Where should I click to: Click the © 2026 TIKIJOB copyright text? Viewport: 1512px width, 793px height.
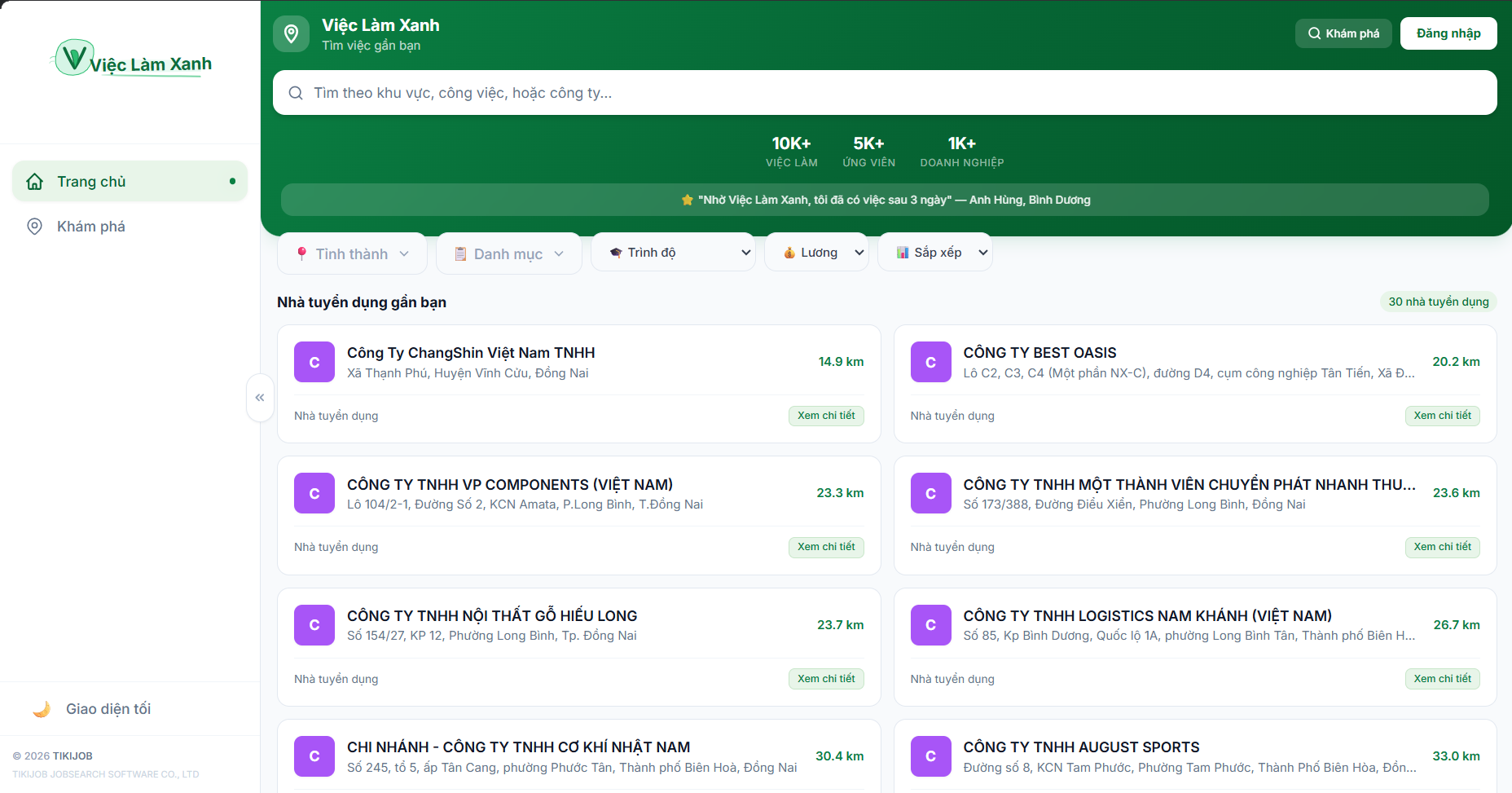(x=53, y=756)
